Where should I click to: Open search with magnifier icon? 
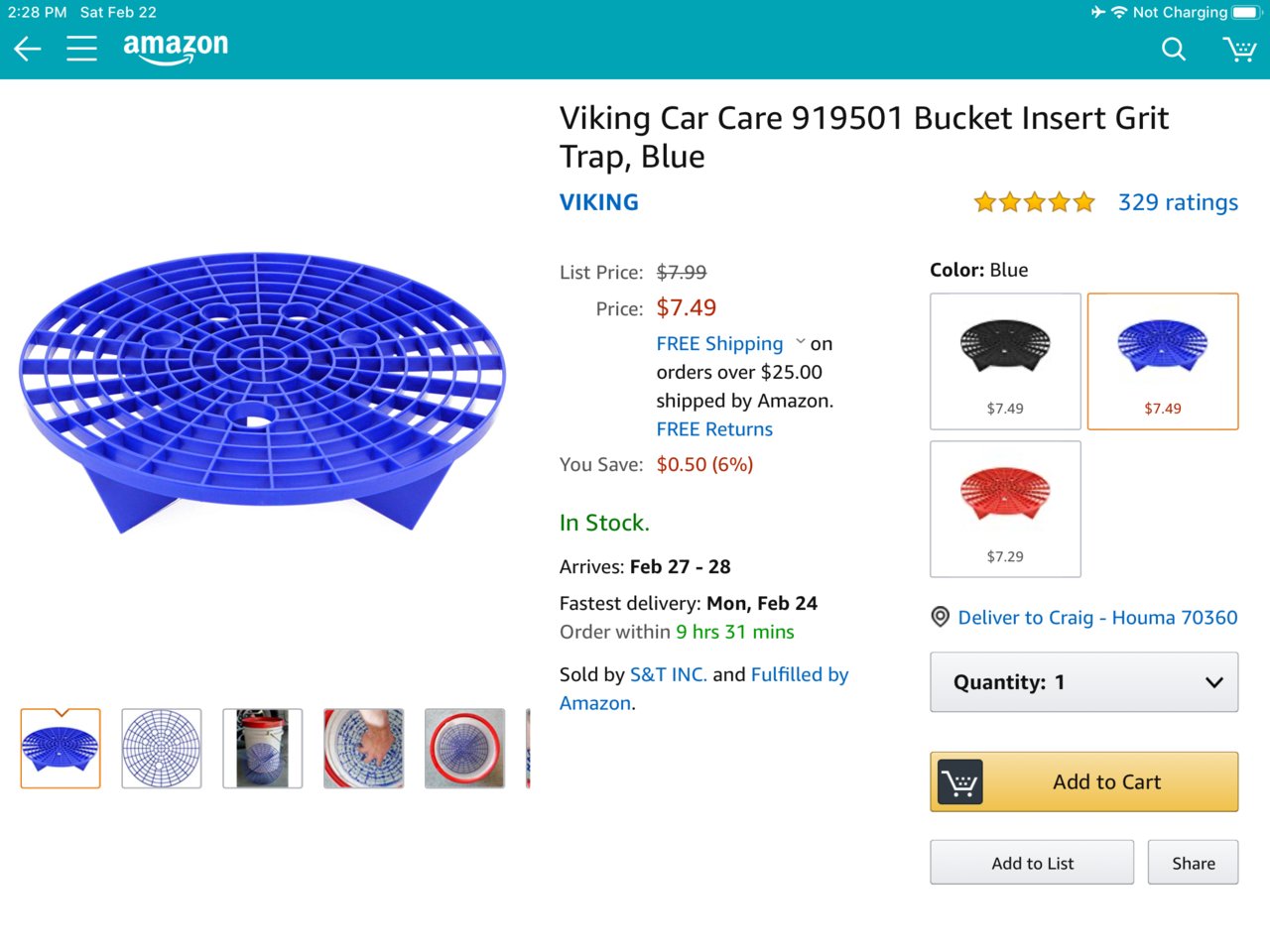[x=1174, y=49]
